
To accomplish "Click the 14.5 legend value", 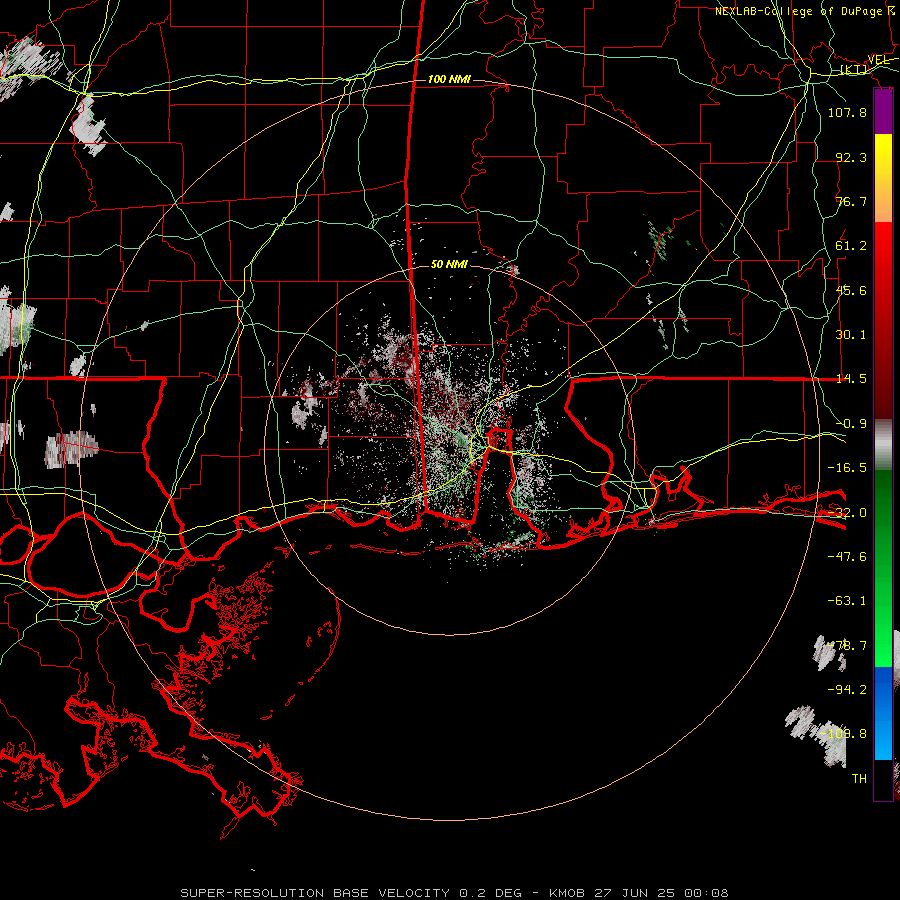I will pos(851,379).
